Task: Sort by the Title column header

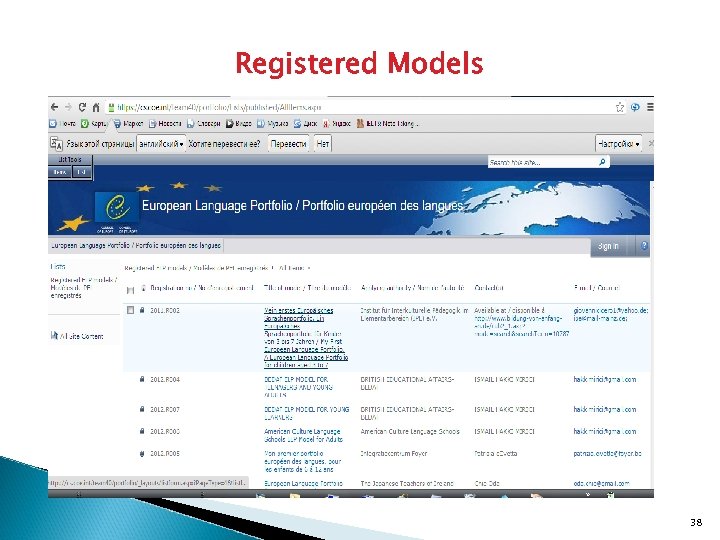Action: tap(307, 287)
